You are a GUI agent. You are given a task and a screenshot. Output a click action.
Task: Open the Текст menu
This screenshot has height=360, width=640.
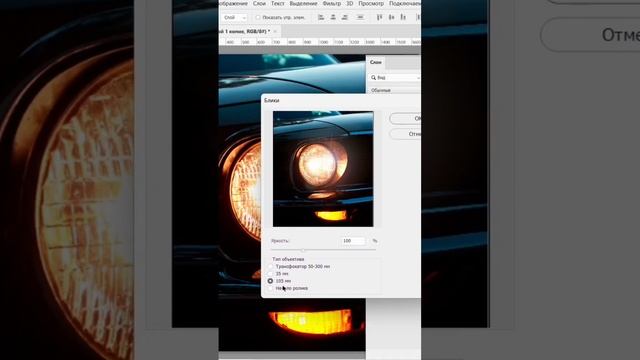278,3
